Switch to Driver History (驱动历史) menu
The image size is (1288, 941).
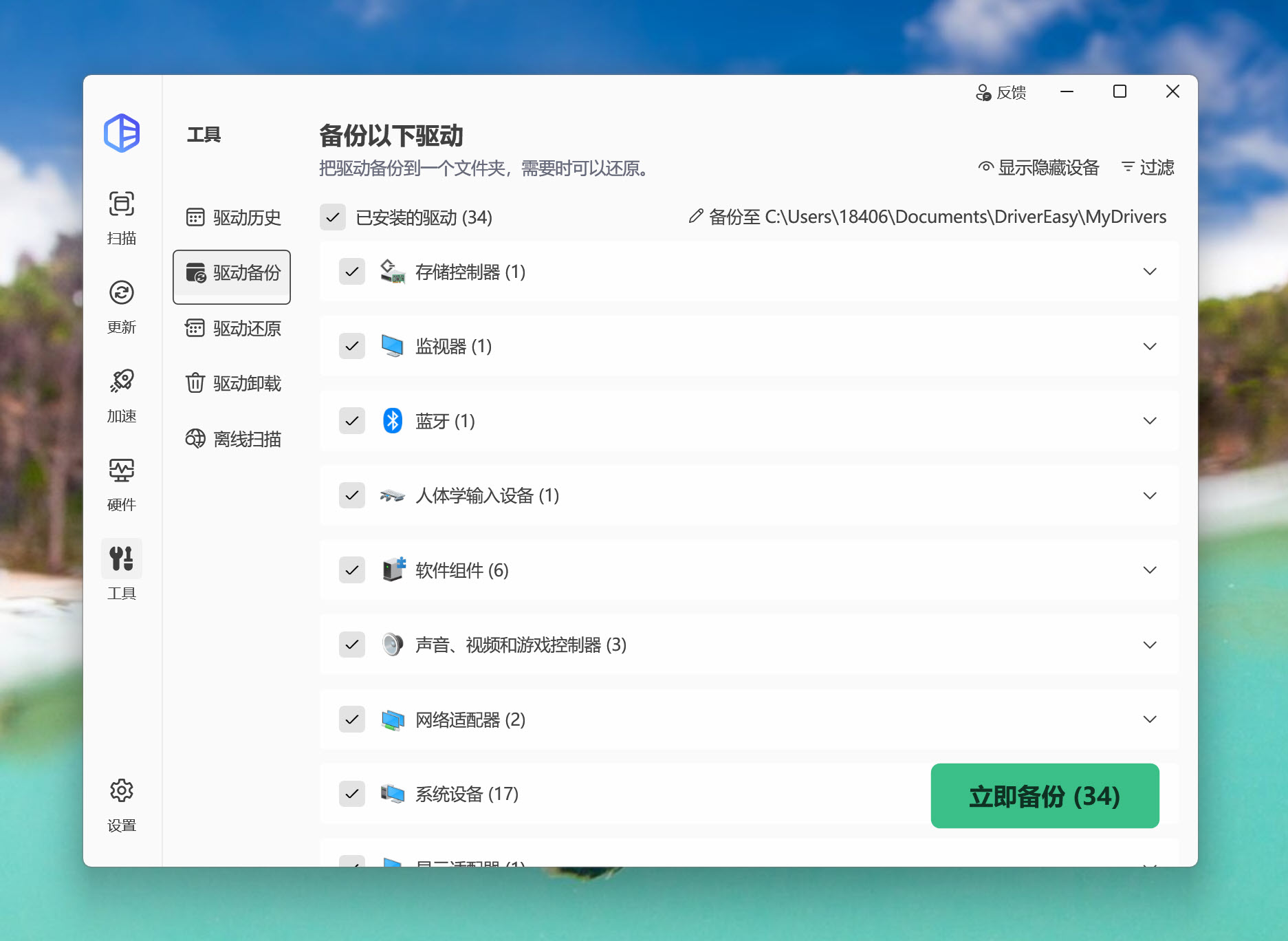click(x=232, y=217)
